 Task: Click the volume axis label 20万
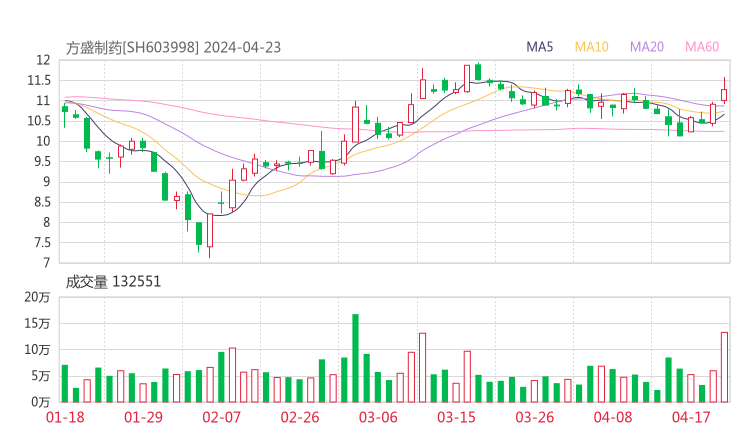pyautogui.click(x=37, y=297)
